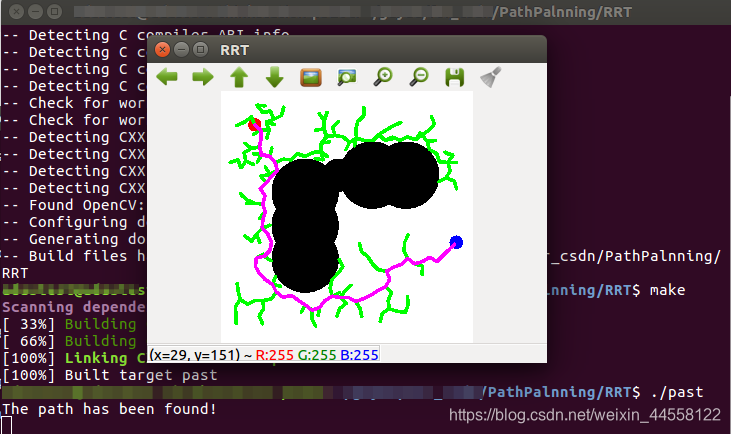
Task: Click the '[ 33%] Building' terminal line
Action: (x=69, y=324)
